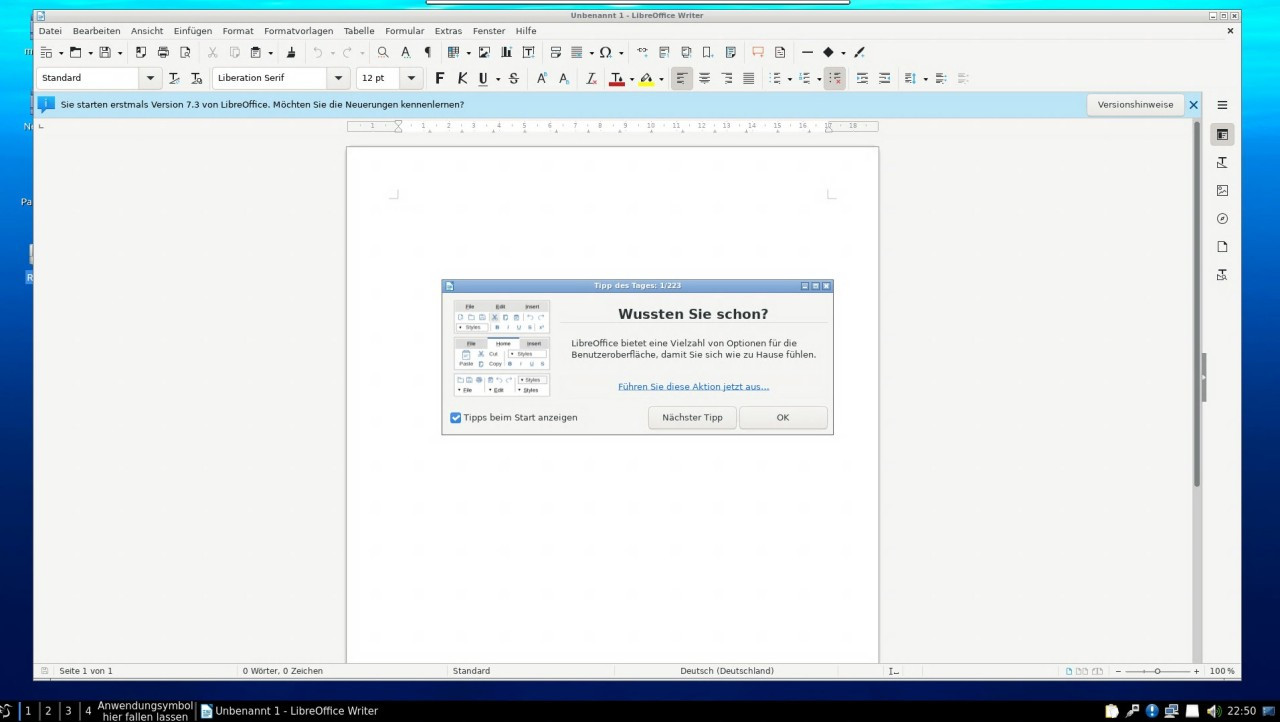Toggle Bold formatting button

point(439,78)
